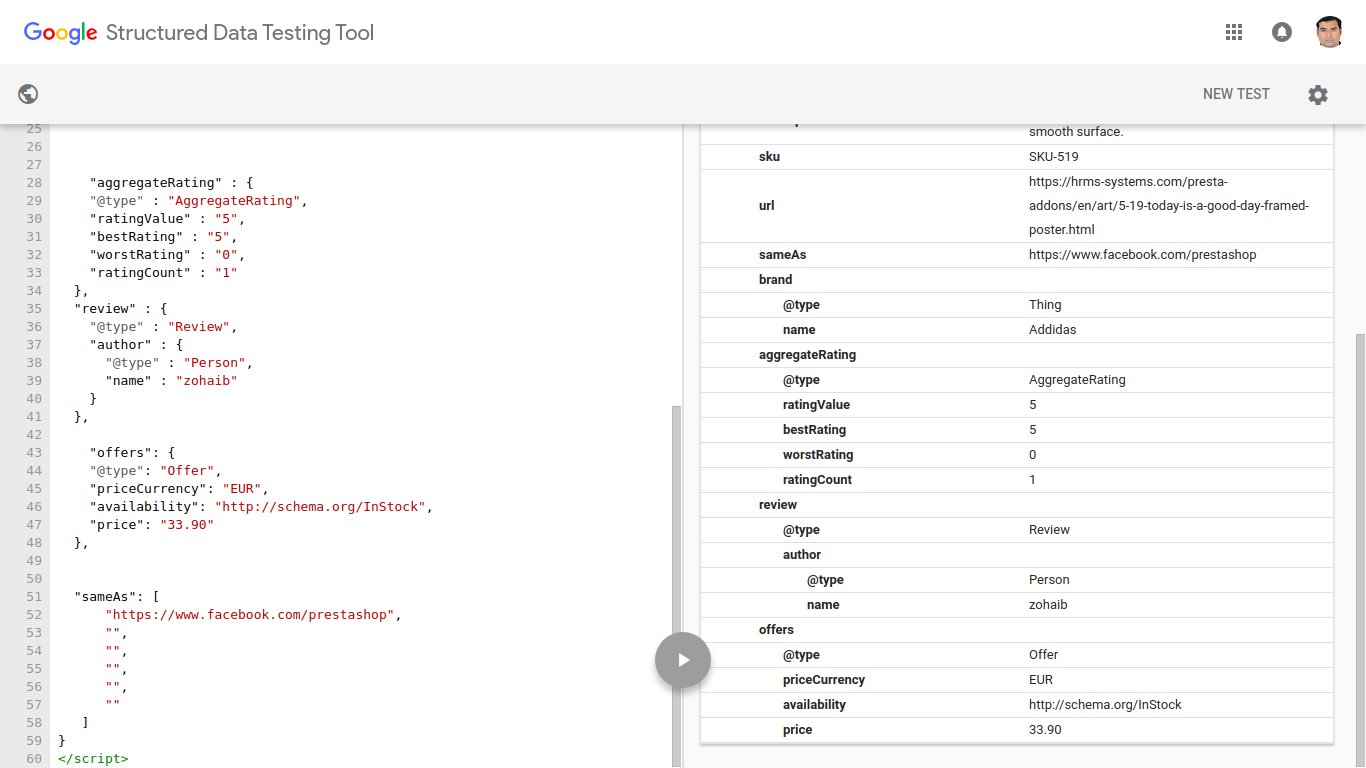
Task: Click the "review" code line
Action: point(120,309)
